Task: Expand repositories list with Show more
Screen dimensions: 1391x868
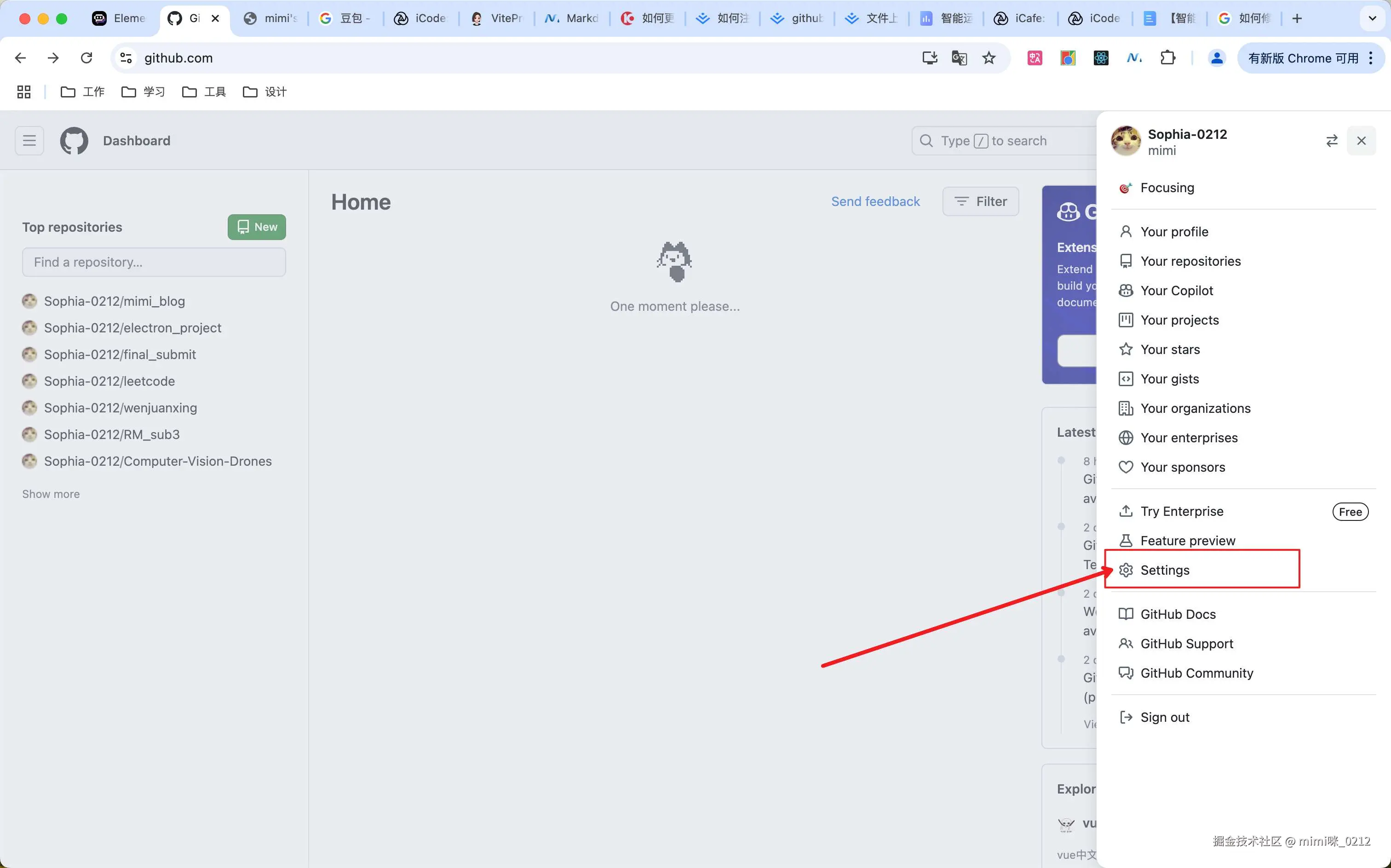Action: (51, 494)
